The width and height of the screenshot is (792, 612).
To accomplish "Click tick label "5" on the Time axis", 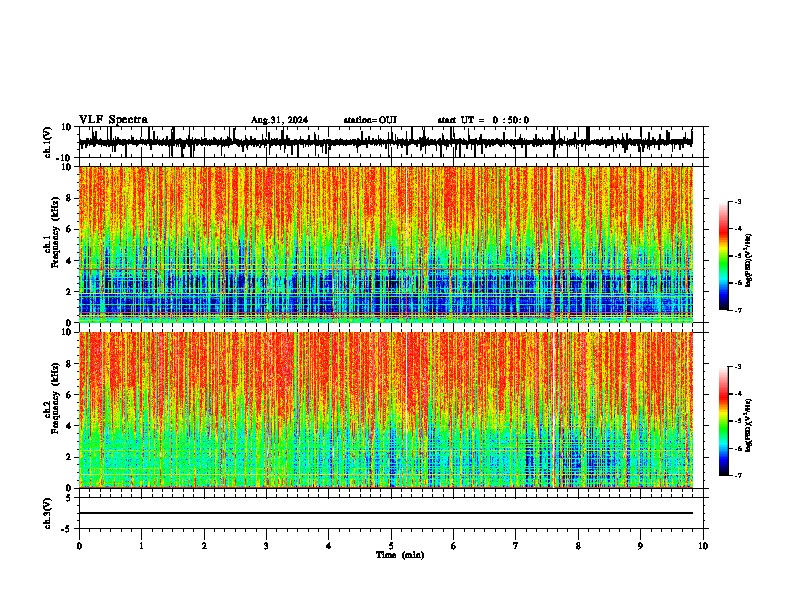I will tap(391, 546).
